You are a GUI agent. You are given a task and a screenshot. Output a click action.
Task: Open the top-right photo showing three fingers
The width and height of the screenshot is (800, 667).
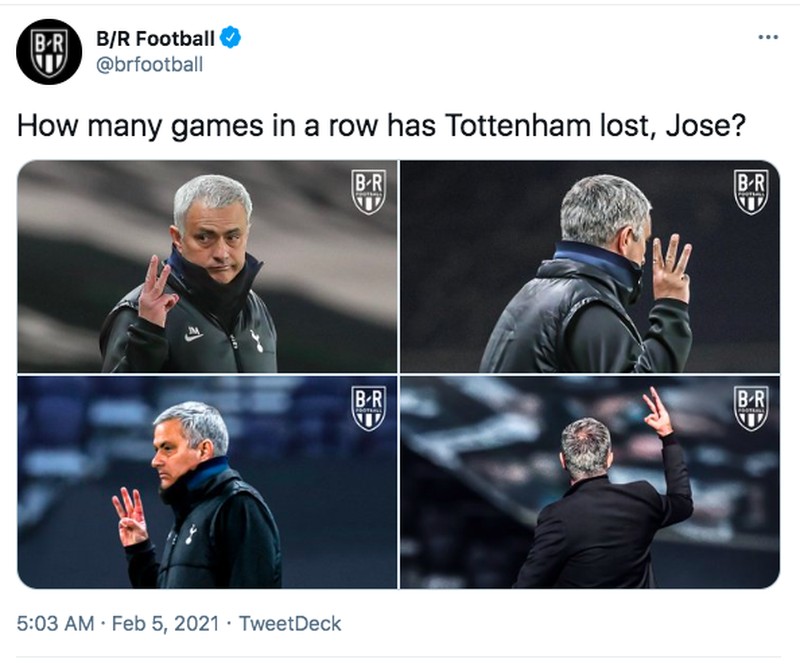[590, 265]
